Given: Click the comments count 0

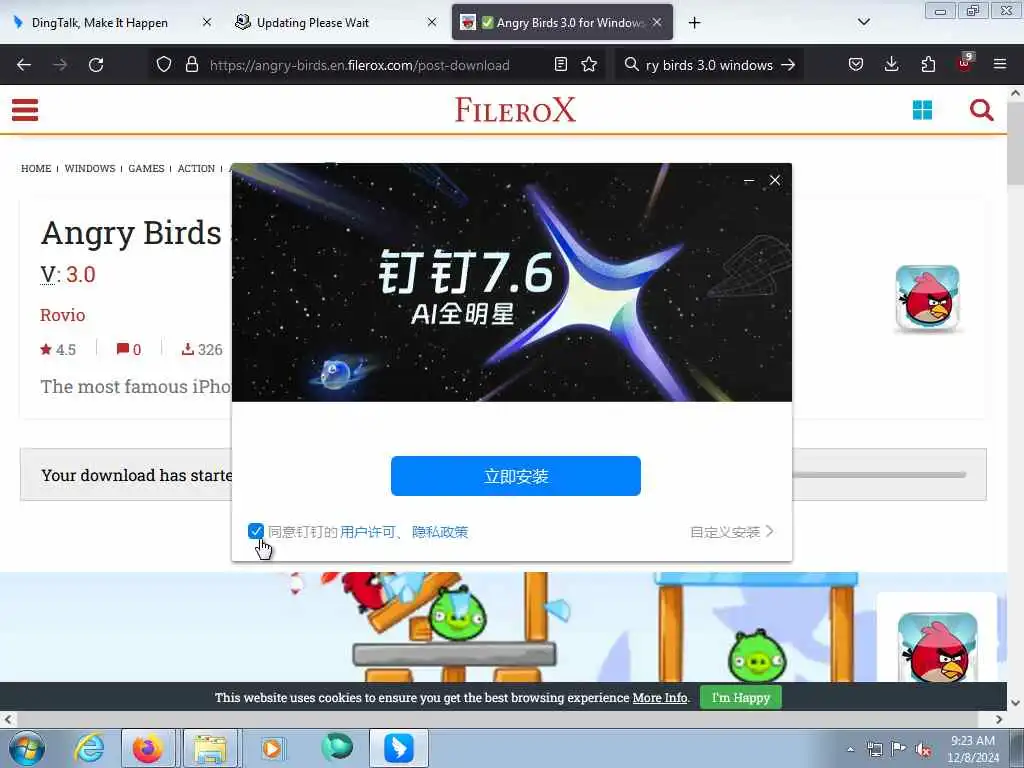Looking at the screenshot, I should point(129,349).
